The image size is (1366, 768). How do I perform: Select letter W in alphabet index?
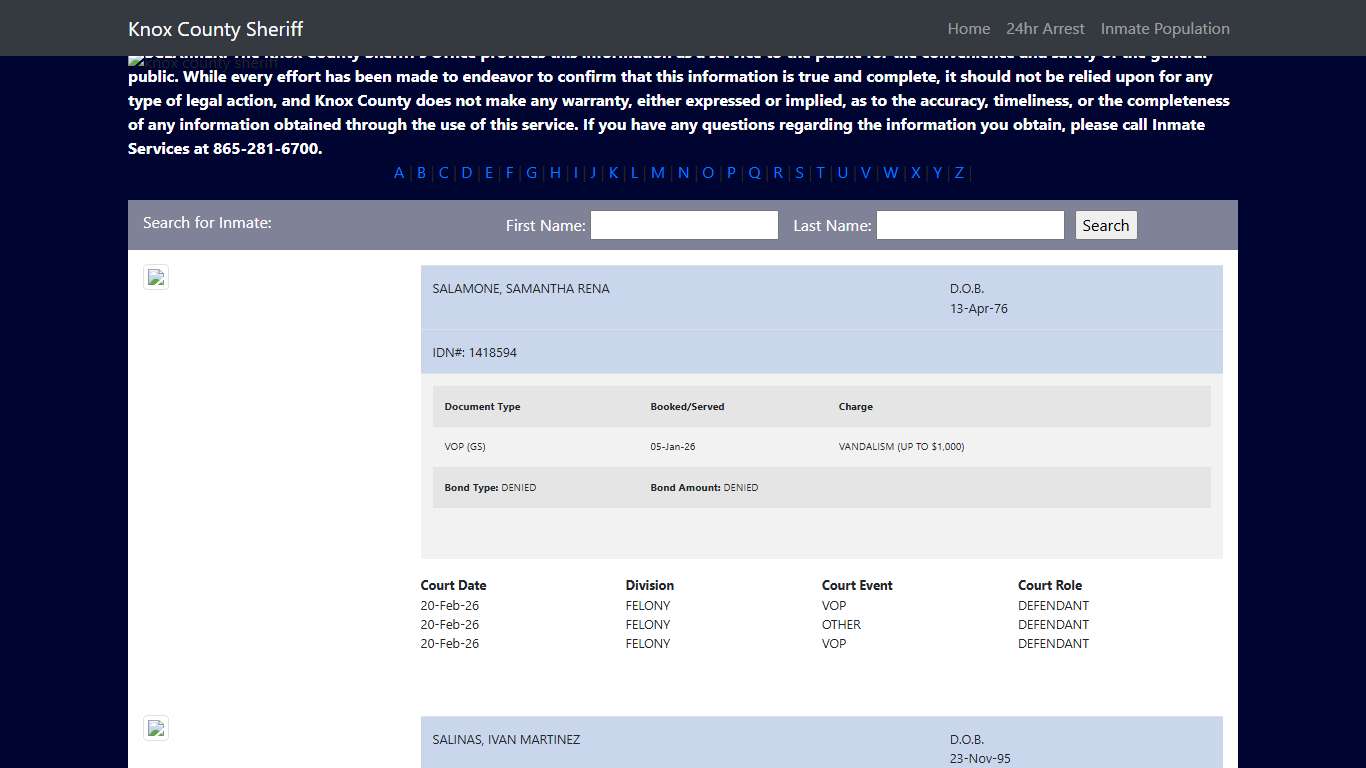890,173
